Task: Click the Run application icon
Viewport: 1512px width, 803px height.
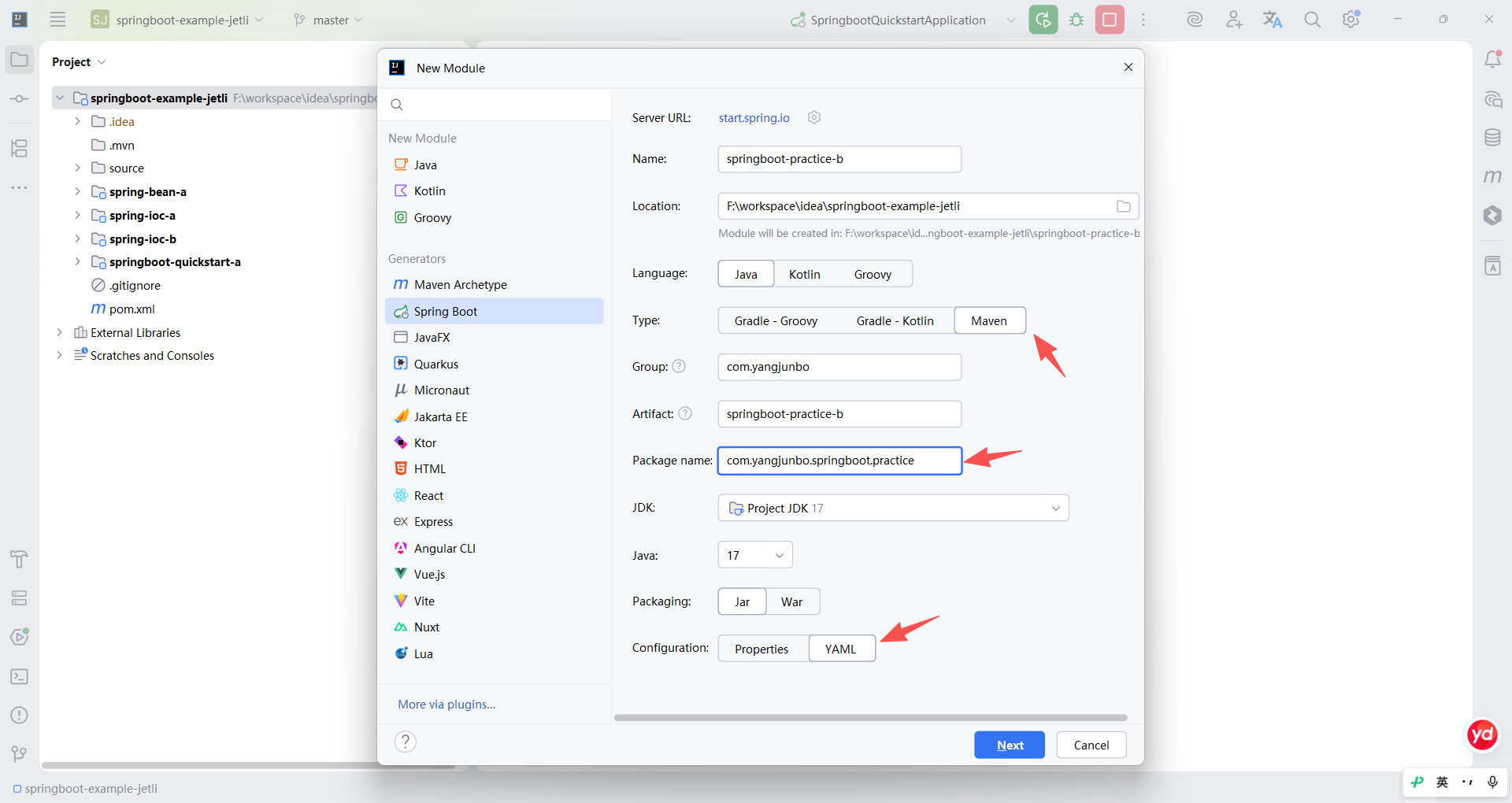Action: (x=1043, y=20)
